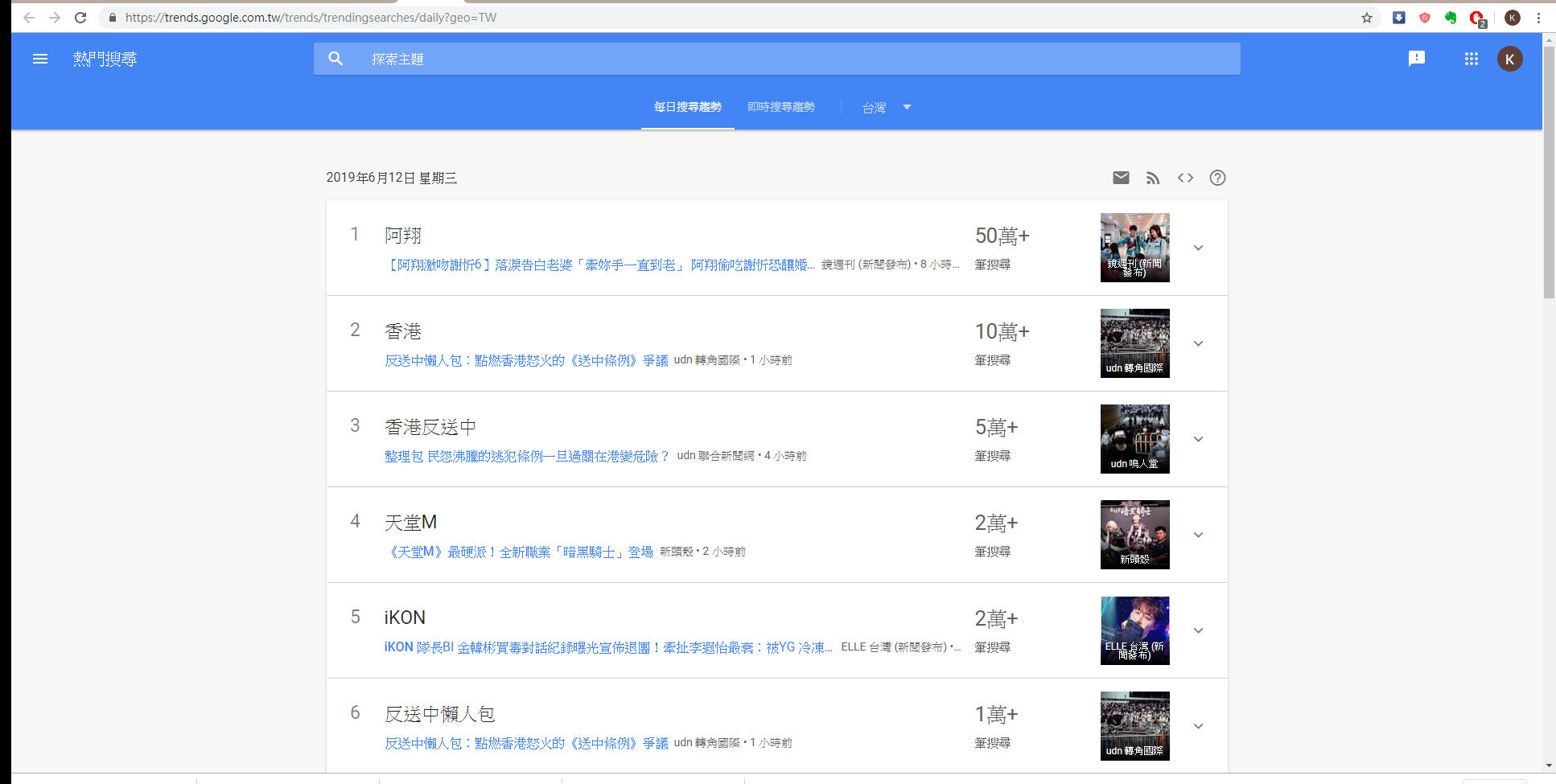Viewport: 1556px width, 784px height.
Task: Open the 《天堂M》最硬派 article link
Action: (519, 552)
